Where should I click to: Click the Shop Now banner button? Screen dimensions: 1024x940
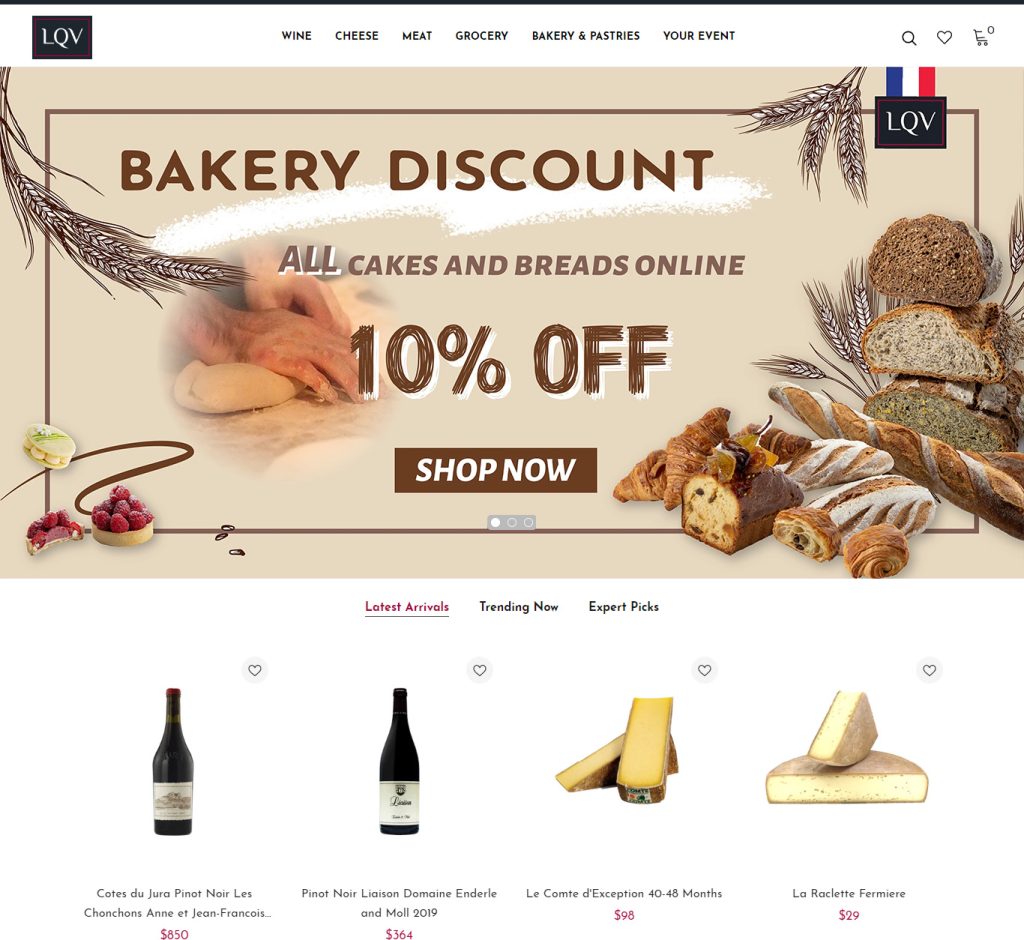pyautogui.click(x=496, y=470)
